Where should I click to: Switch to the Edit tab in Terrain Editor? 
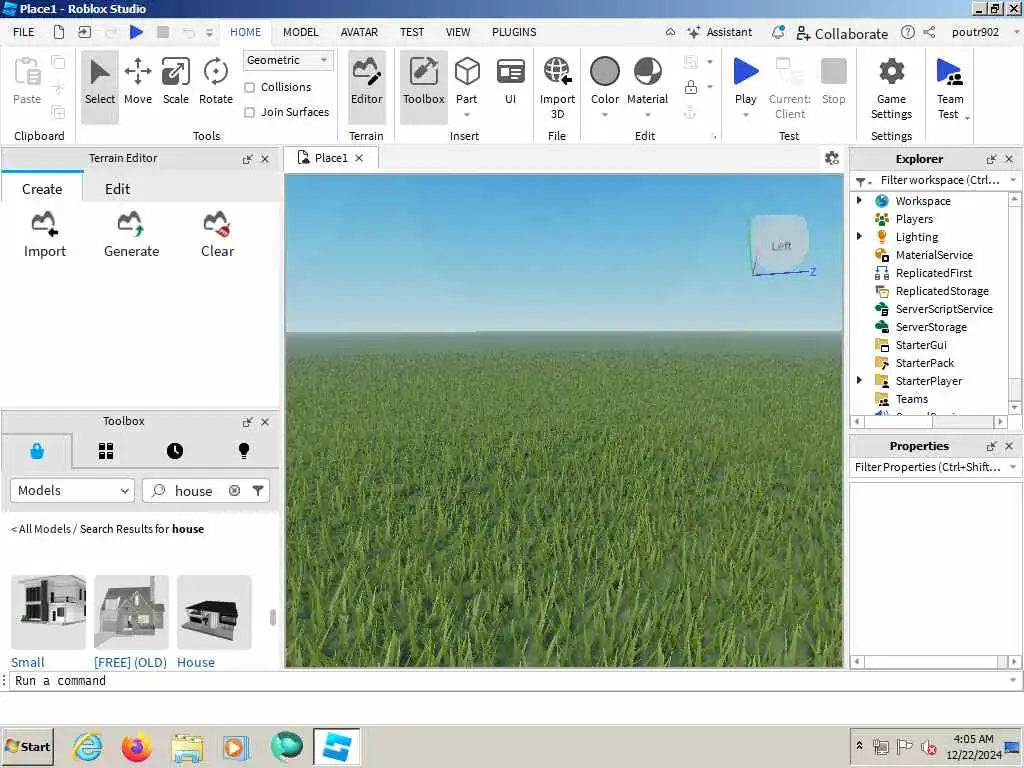118,189
